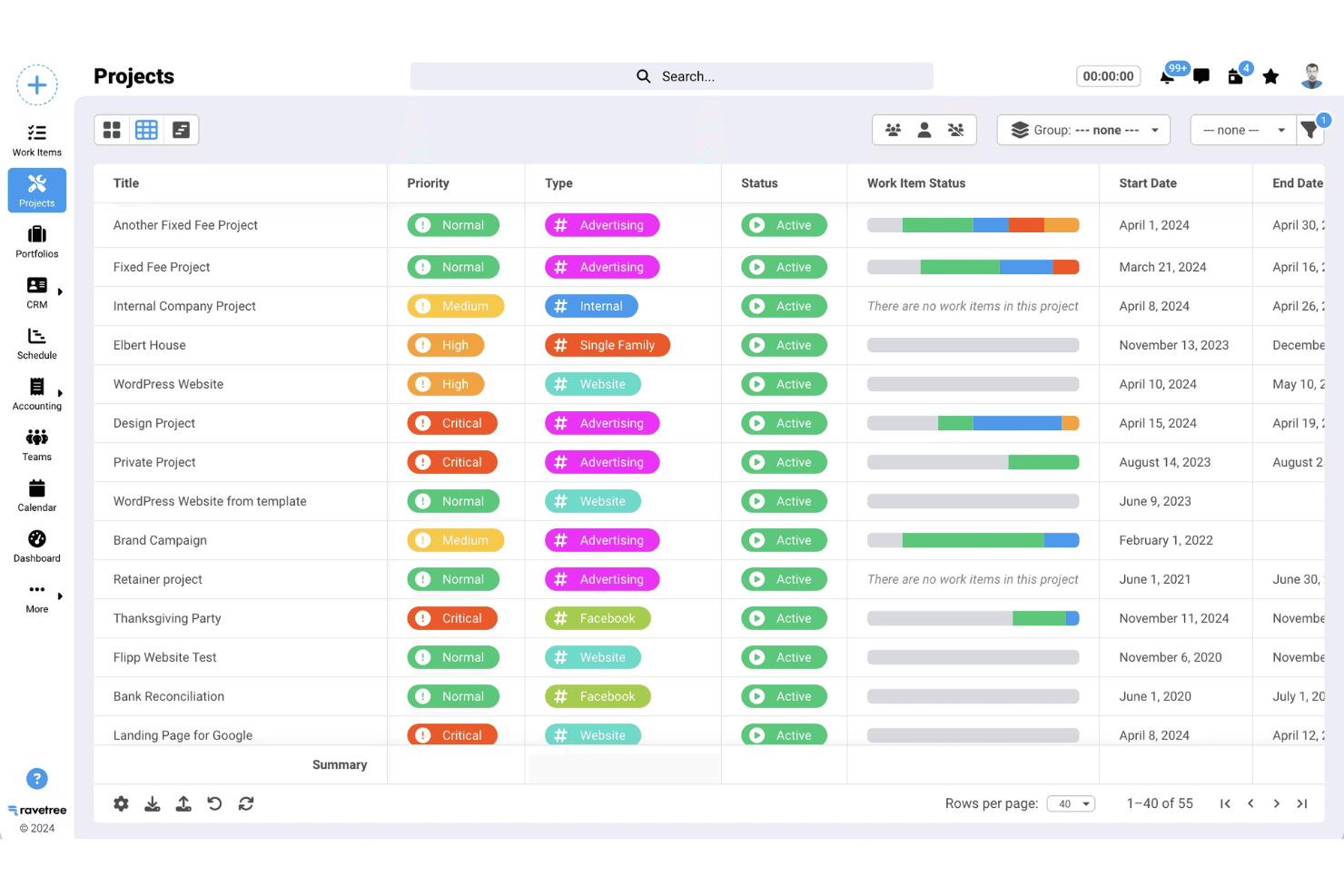Open the Group none dropdown
Image resolution: width=1344 pixels, height=896 pixels.
coord(1083,130)
